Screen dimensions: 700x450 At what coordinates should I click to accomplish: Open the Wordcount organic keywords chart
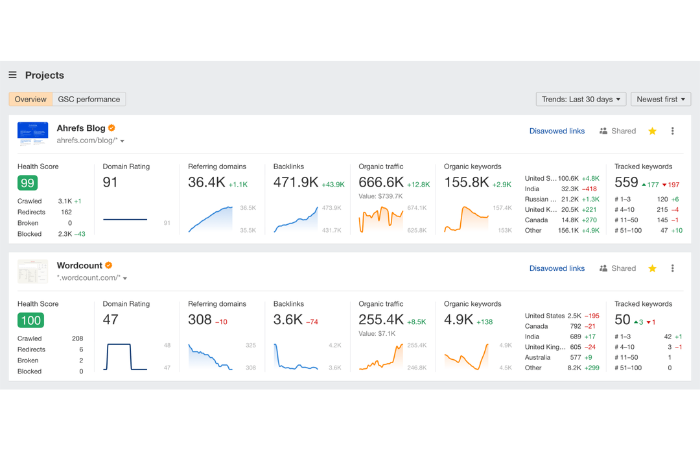pyautogui.click(x=466, y=357)
